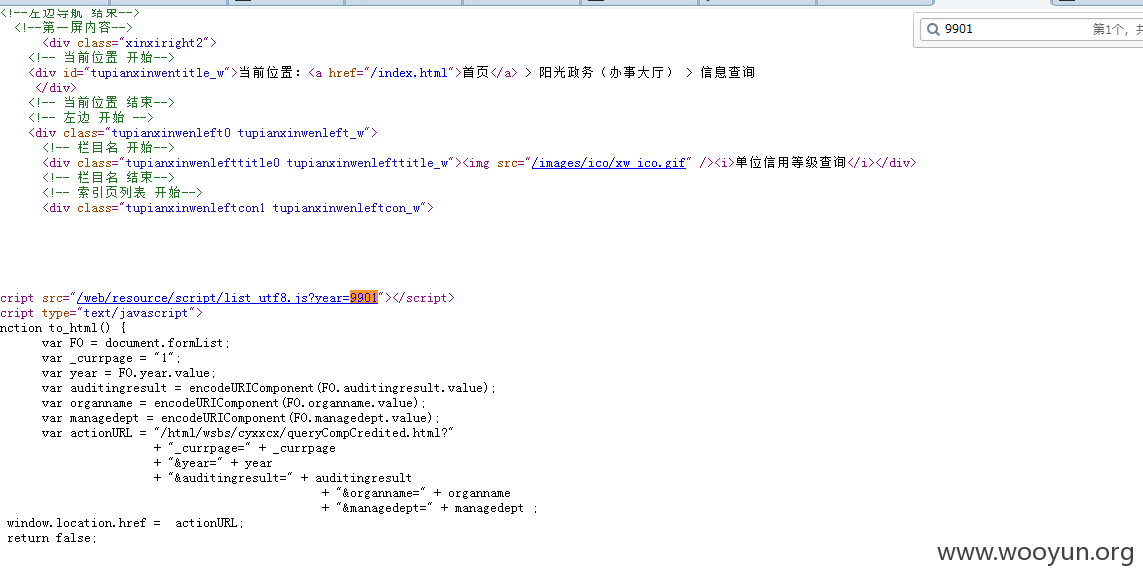The height and width of the screenshot is (581, 1143).
Task: Click the queryCompCredited.html actionURL string
Action: pos(304,433)
